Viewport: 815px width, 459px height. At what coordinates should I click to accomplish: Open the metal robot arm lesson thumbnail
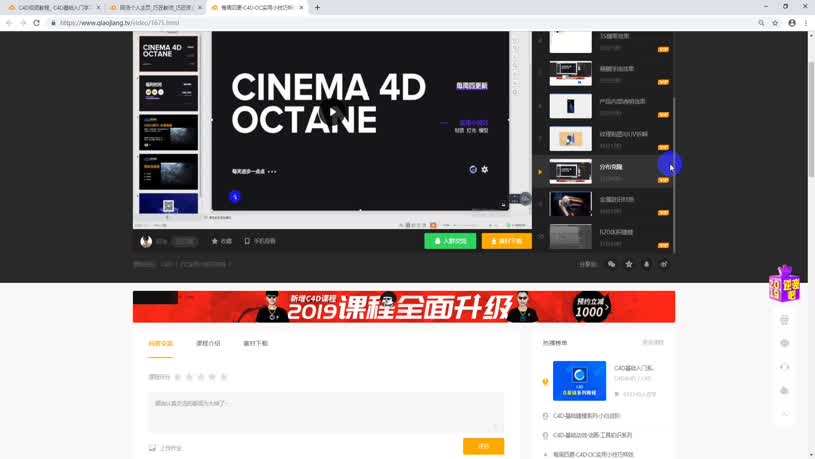[570, 204]
